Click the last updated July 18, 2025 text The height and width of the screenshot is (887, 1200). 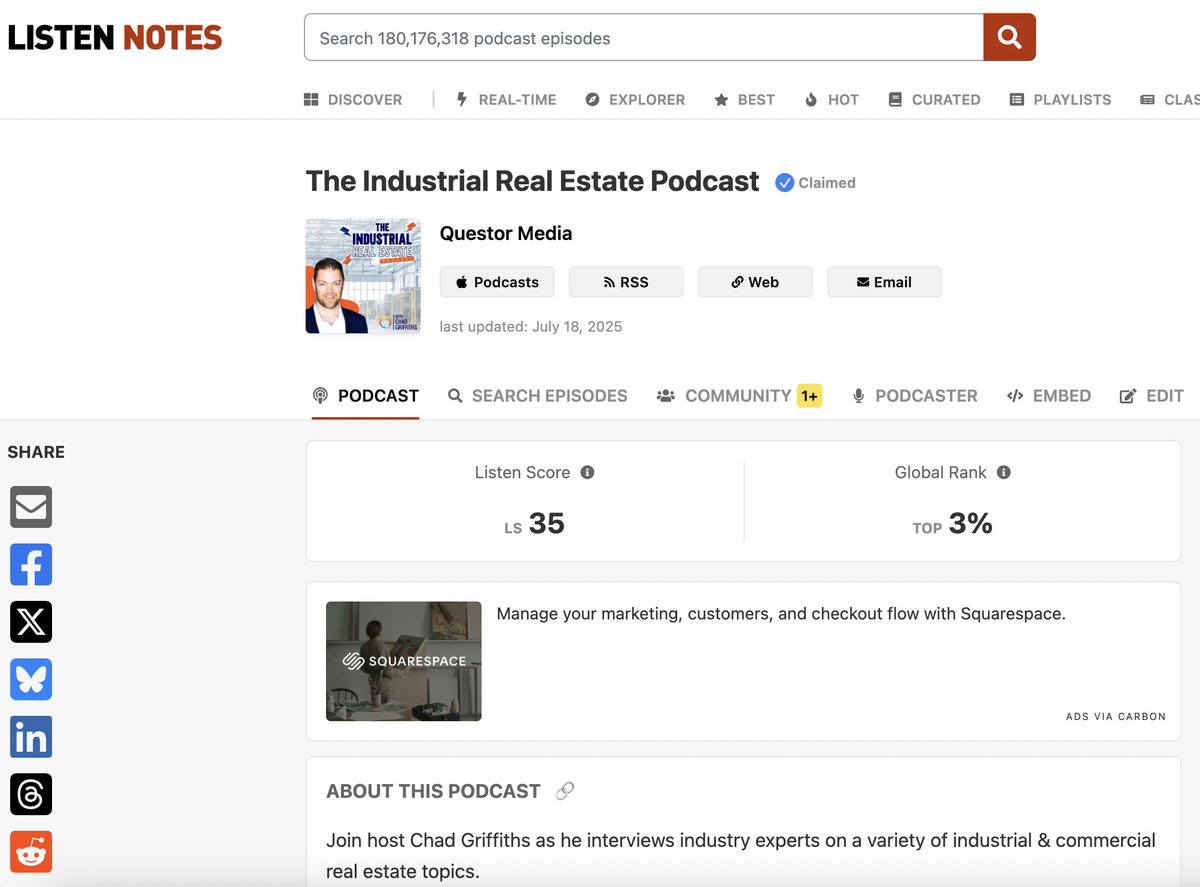coord(531,327)
